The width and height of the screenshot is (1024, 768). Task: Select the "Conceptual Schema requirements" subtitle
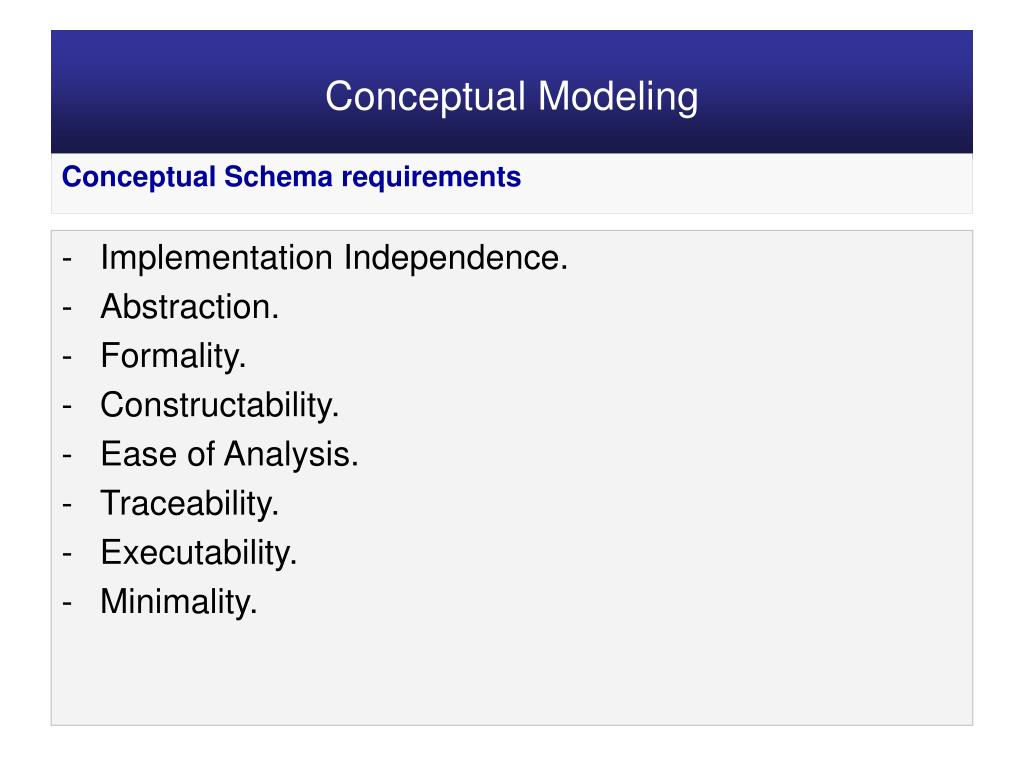(x=291, y=177)
